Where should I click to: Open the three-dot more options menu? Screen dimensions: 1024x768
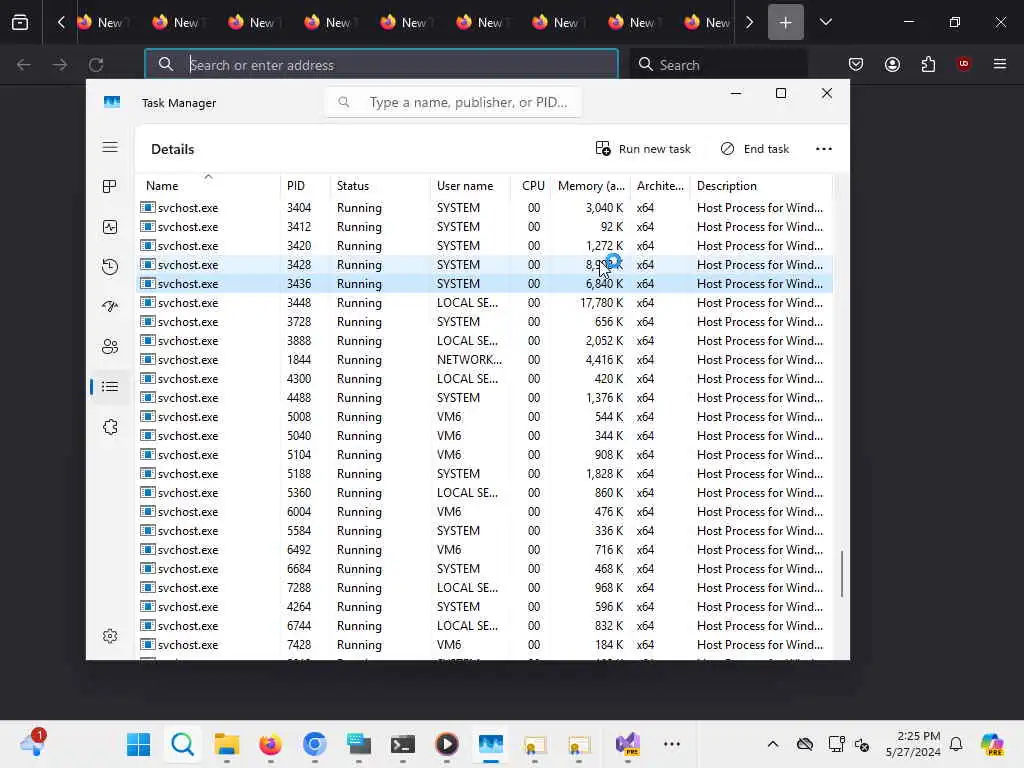(824, 149)
